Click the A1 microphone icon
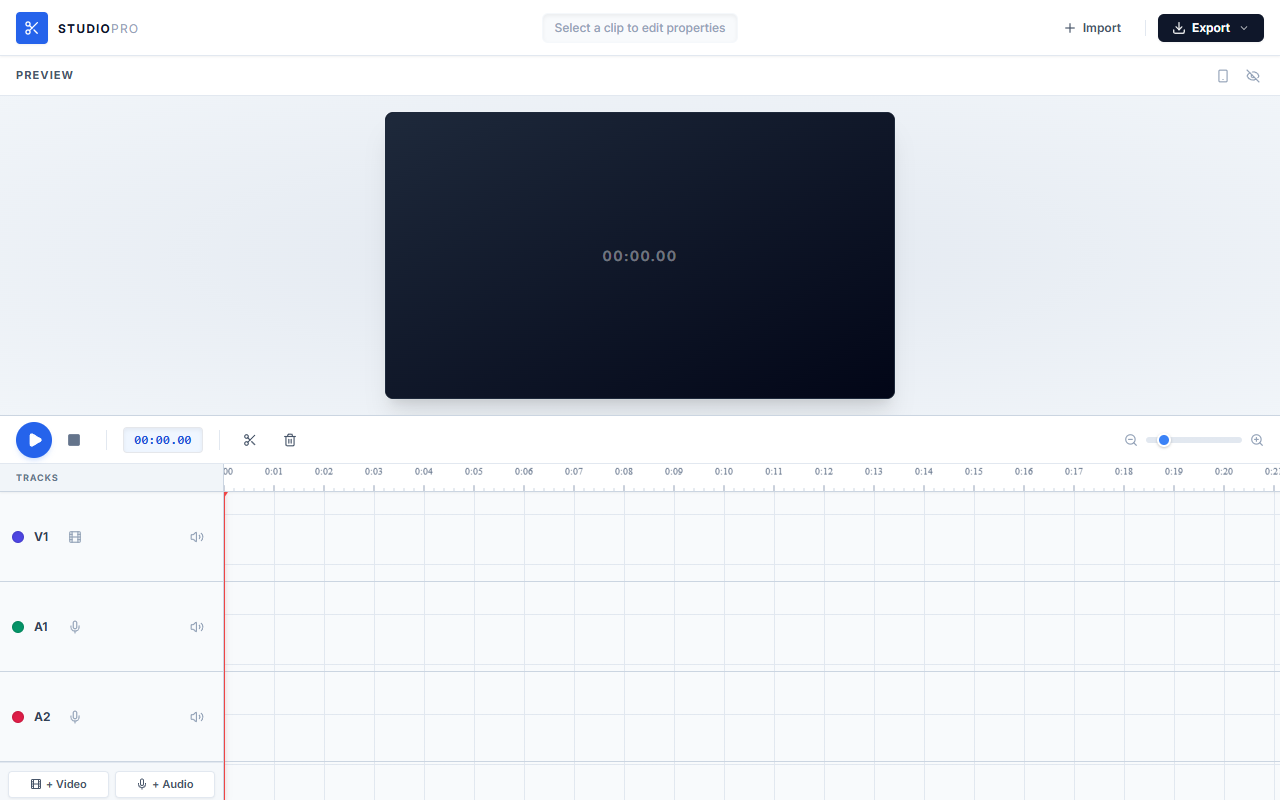 [x=75, y=627]
